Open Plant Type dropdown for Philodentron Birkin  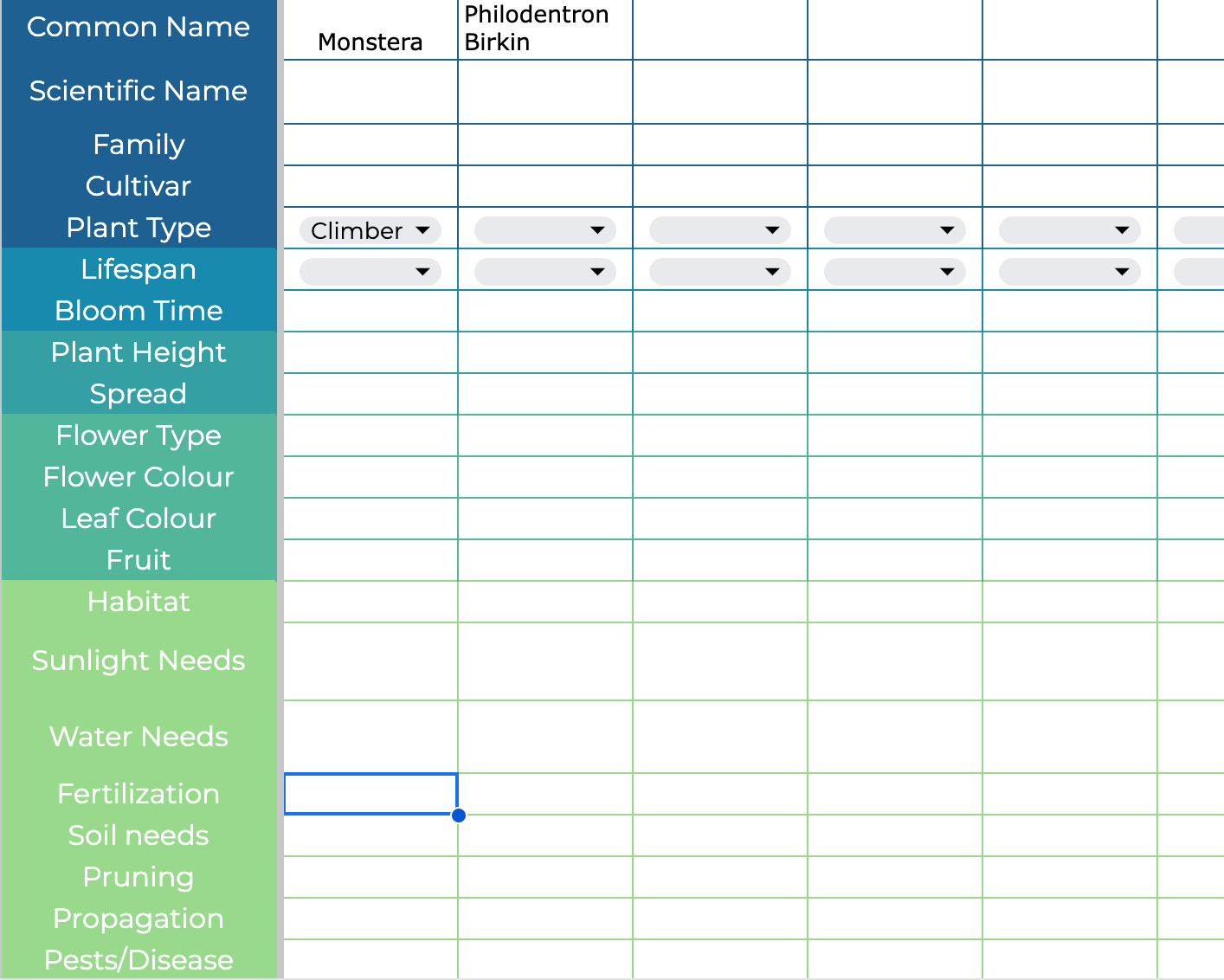coord(545,230)
